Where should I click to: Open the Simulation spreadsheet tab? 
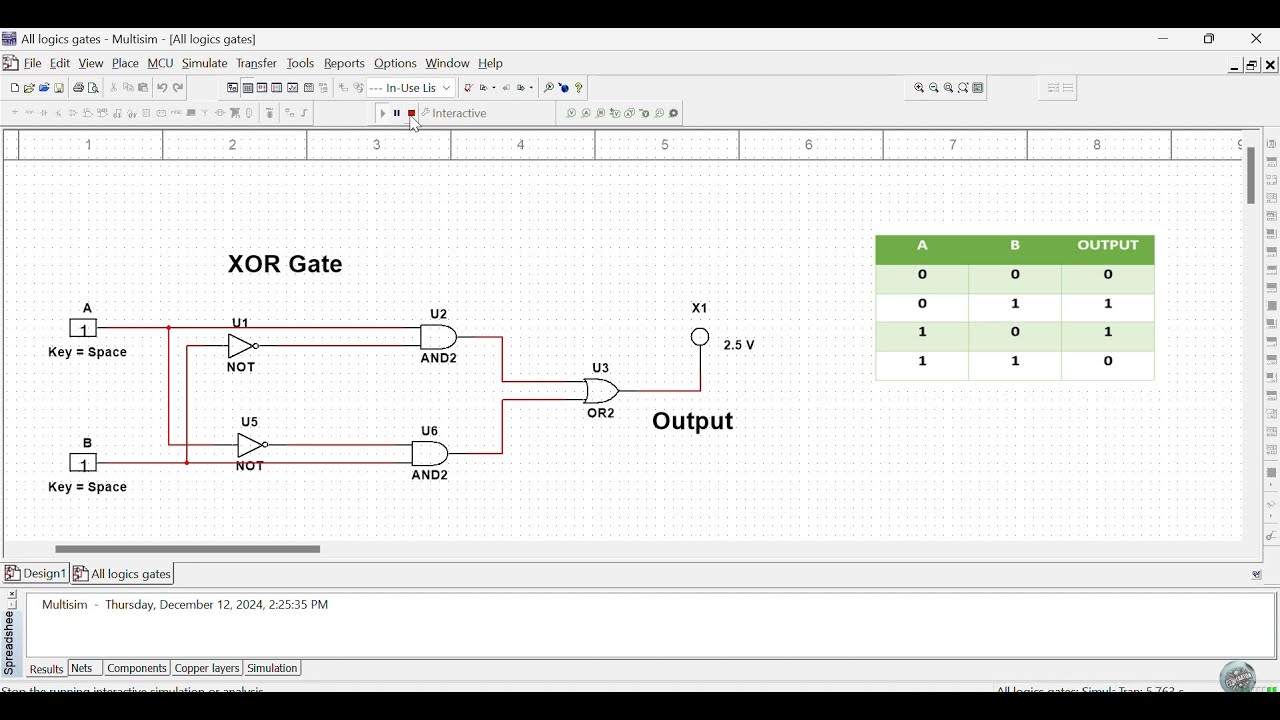tap(273, 668)
